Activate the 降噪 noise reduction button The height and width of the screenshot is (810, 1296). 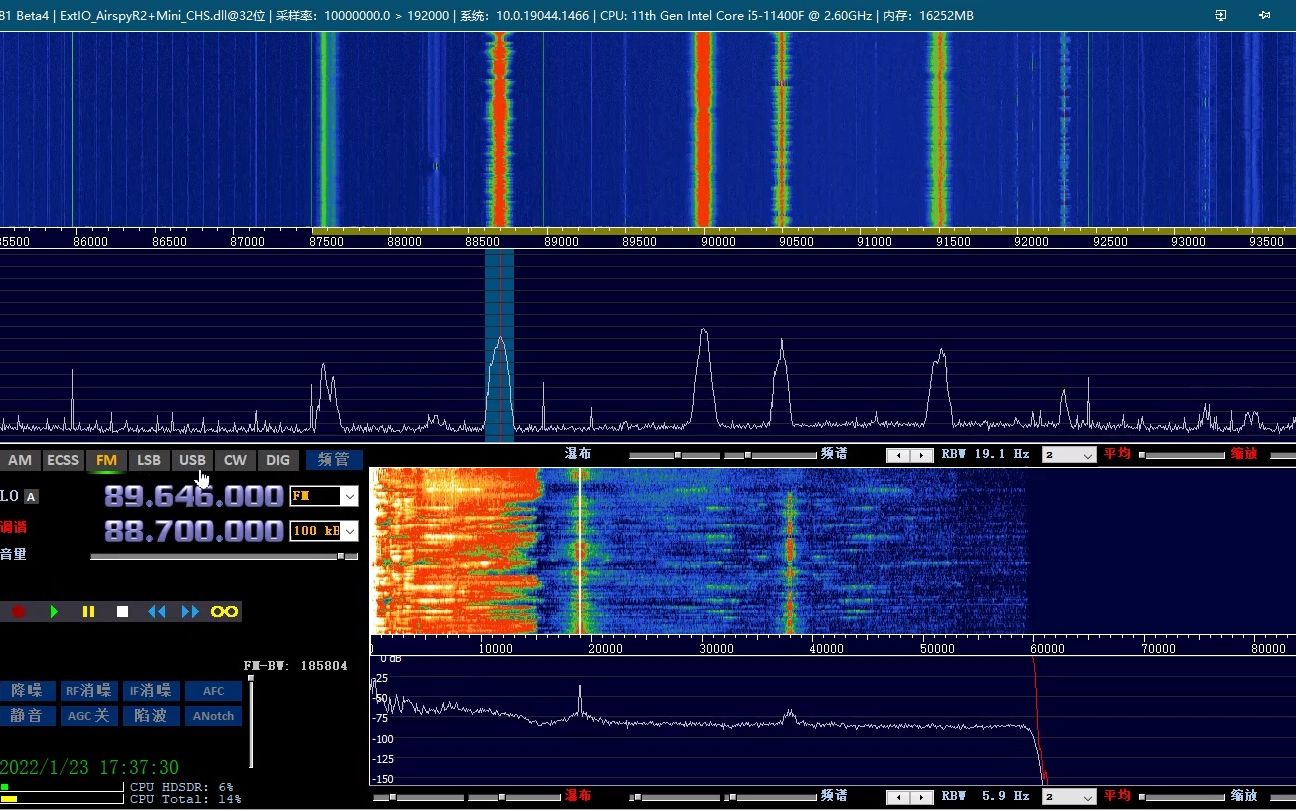click(x=30, y=690)
